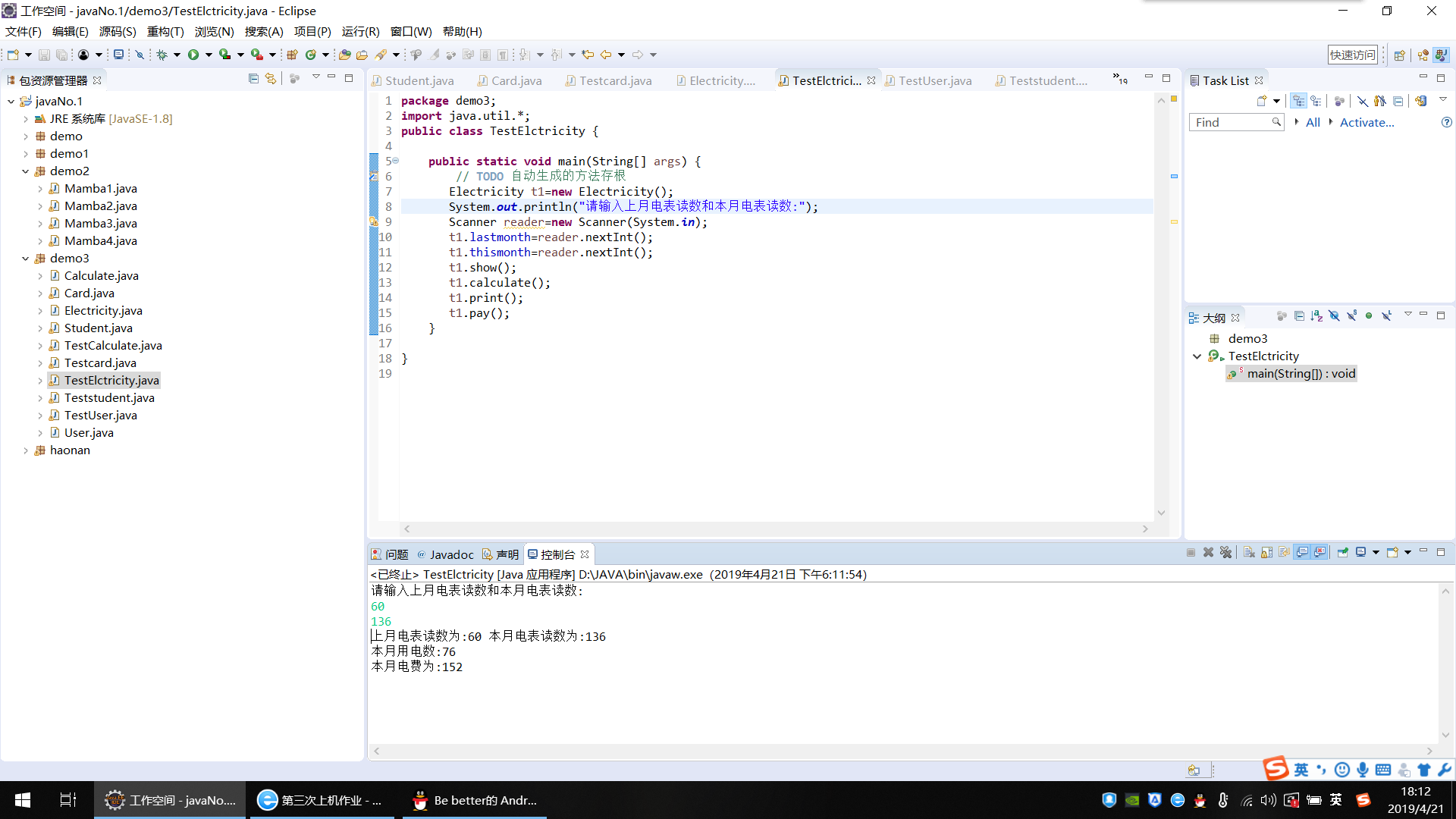Toggle Link with Editor in Package Explorer
The image size is (1456, 819).
(271, 79)
